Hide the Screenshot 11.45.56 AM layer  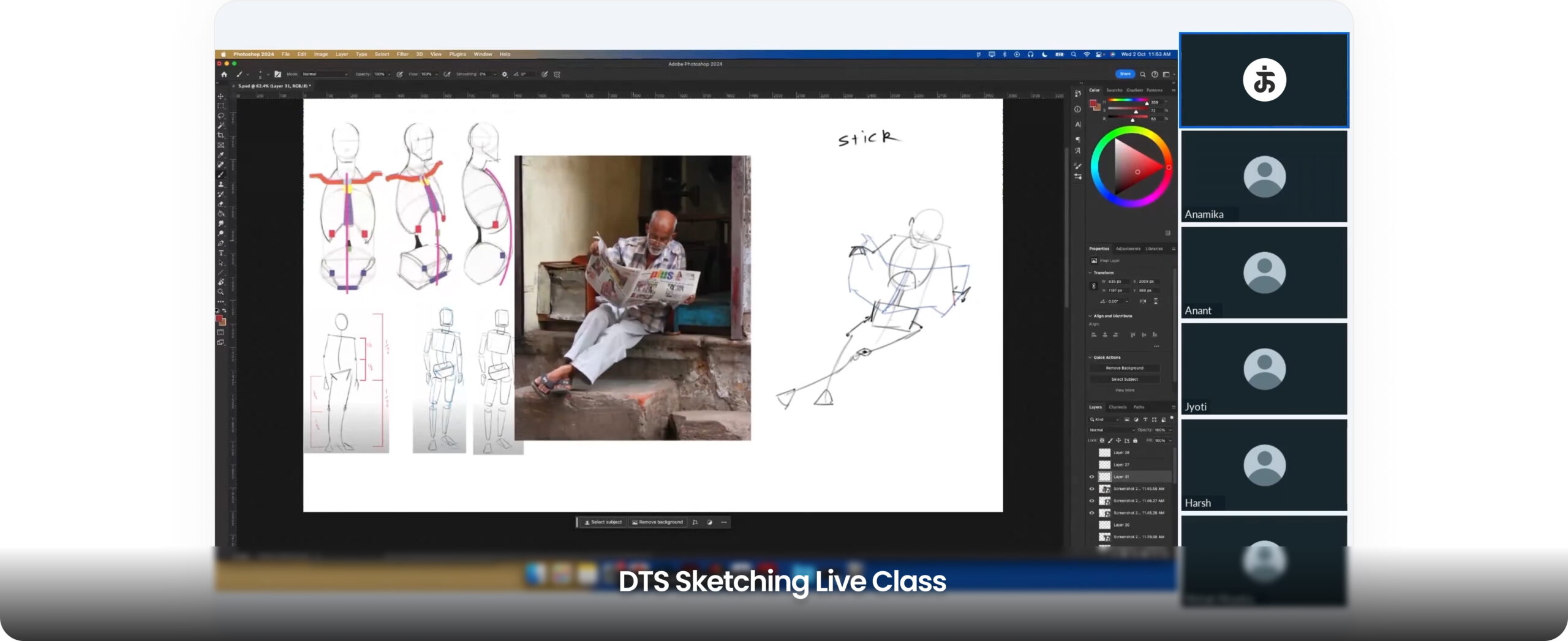pyautogui.click(x=1091, y=489)
